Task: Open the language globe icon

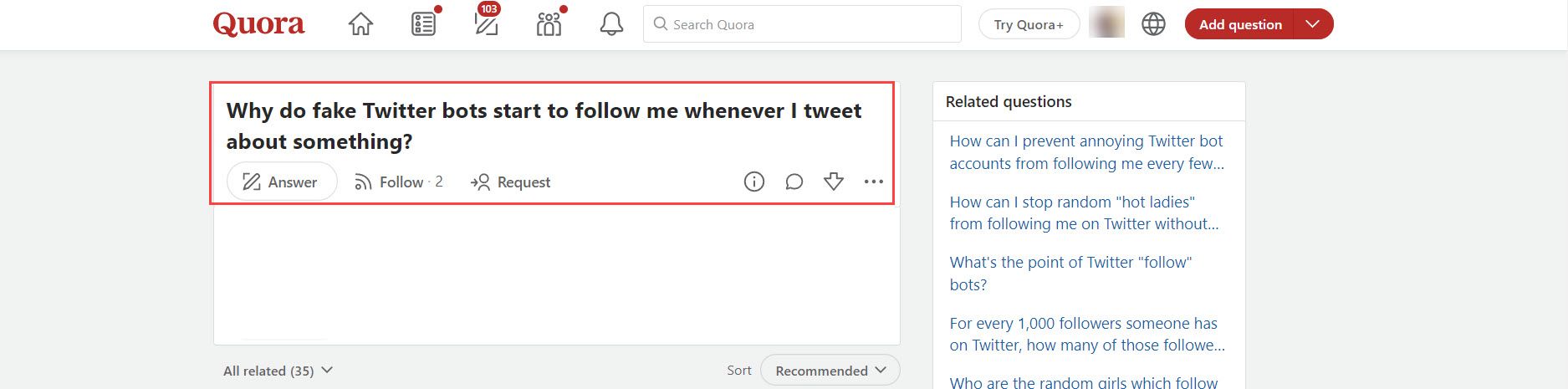Action: click(x=1153, y=24)
